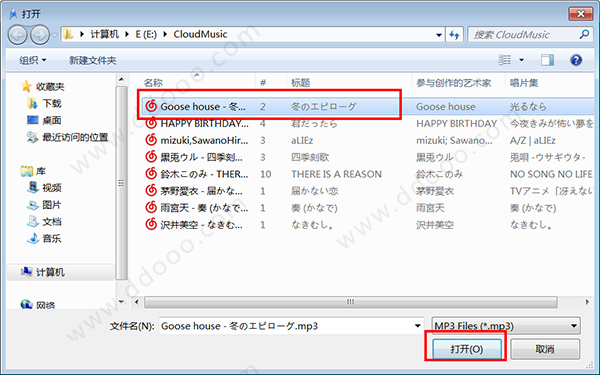Open the view options dropdown arrow
This screenshot has height=375, width=600.
click(x=521, y=60)
